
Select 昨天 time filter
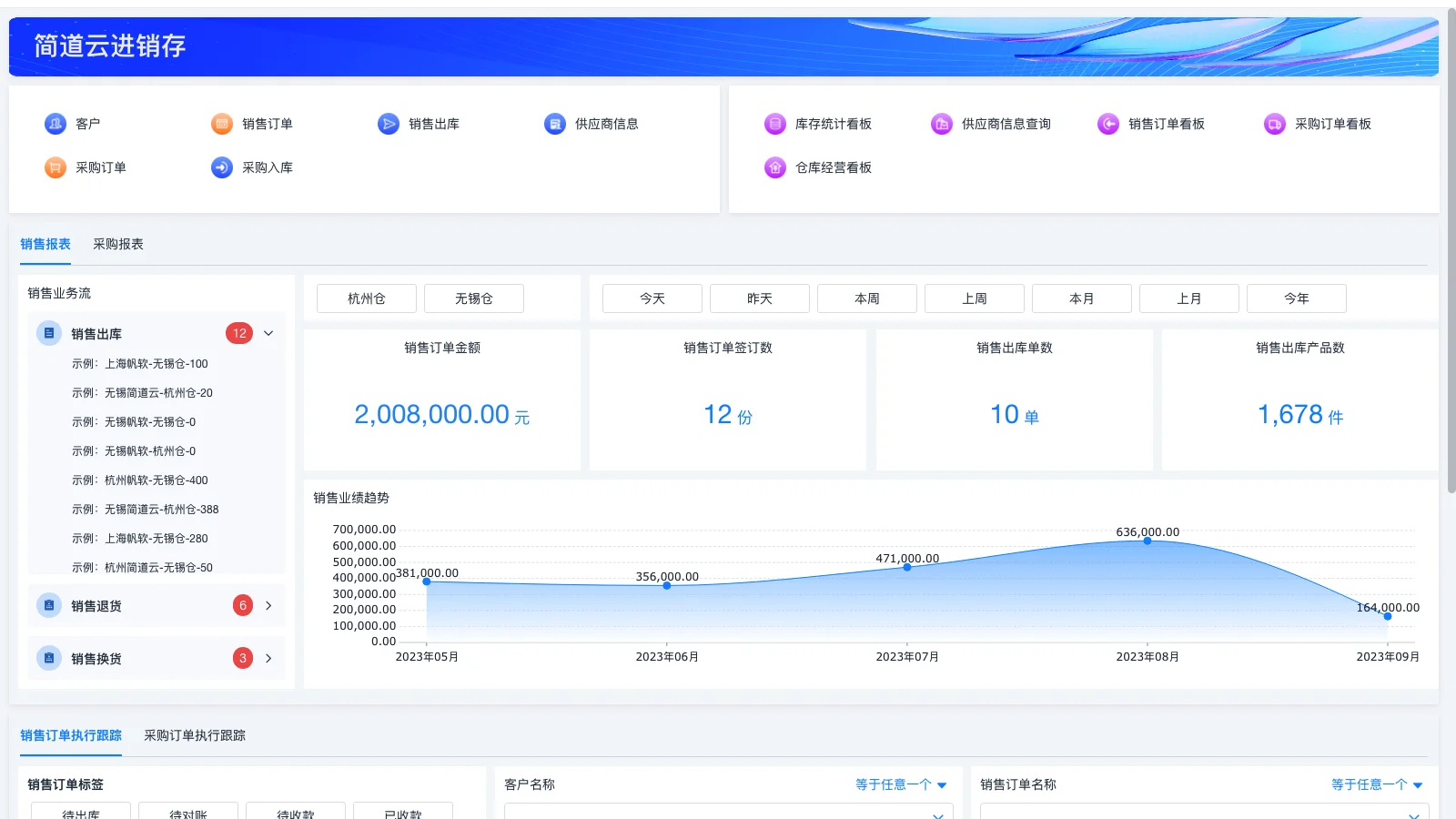(x=760, y=298)
